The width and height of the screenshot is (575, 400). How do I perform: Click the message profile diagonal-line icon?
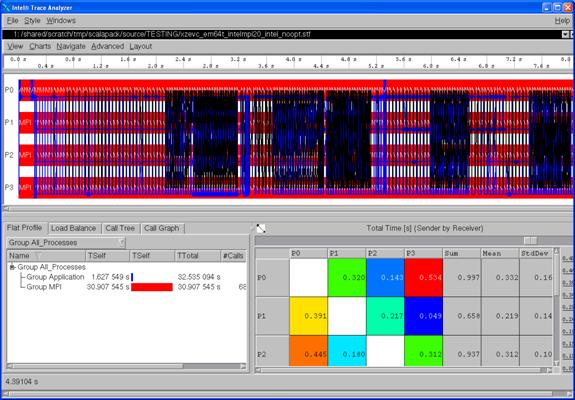[x=261, y=228]
